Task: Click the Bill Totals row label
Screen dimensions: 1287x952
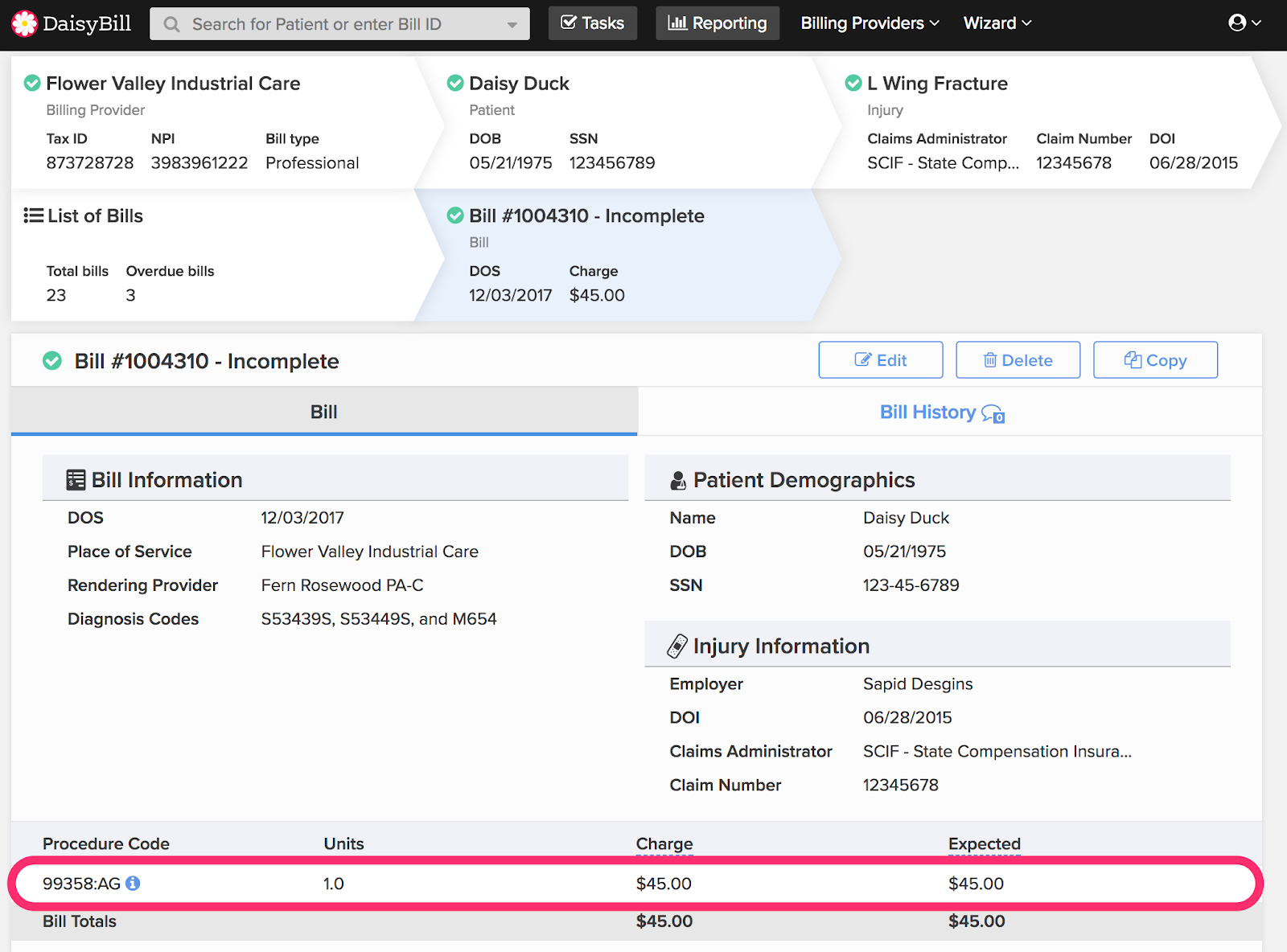Action: click(x=80, y=921)
